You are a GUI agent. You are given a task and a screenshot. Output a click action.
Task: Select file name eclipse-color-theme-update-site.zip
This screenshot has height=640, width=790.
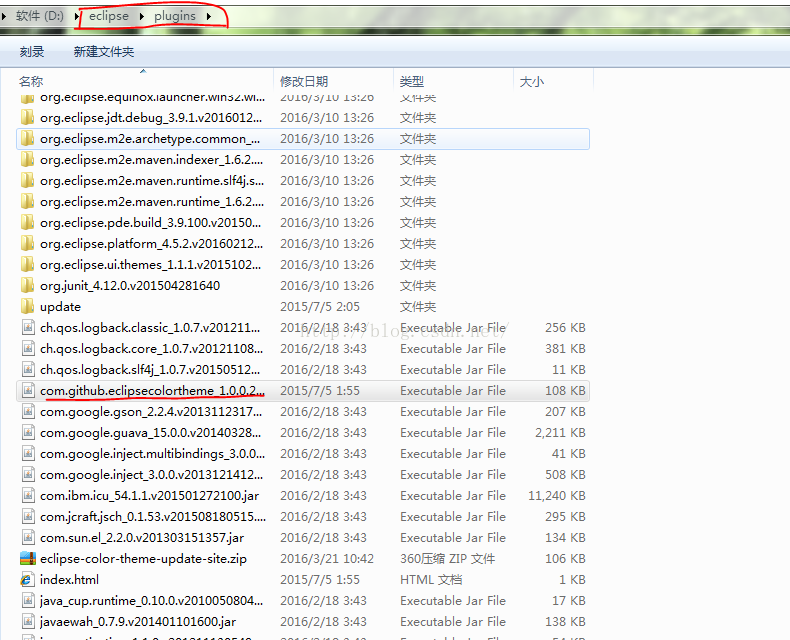144,558
